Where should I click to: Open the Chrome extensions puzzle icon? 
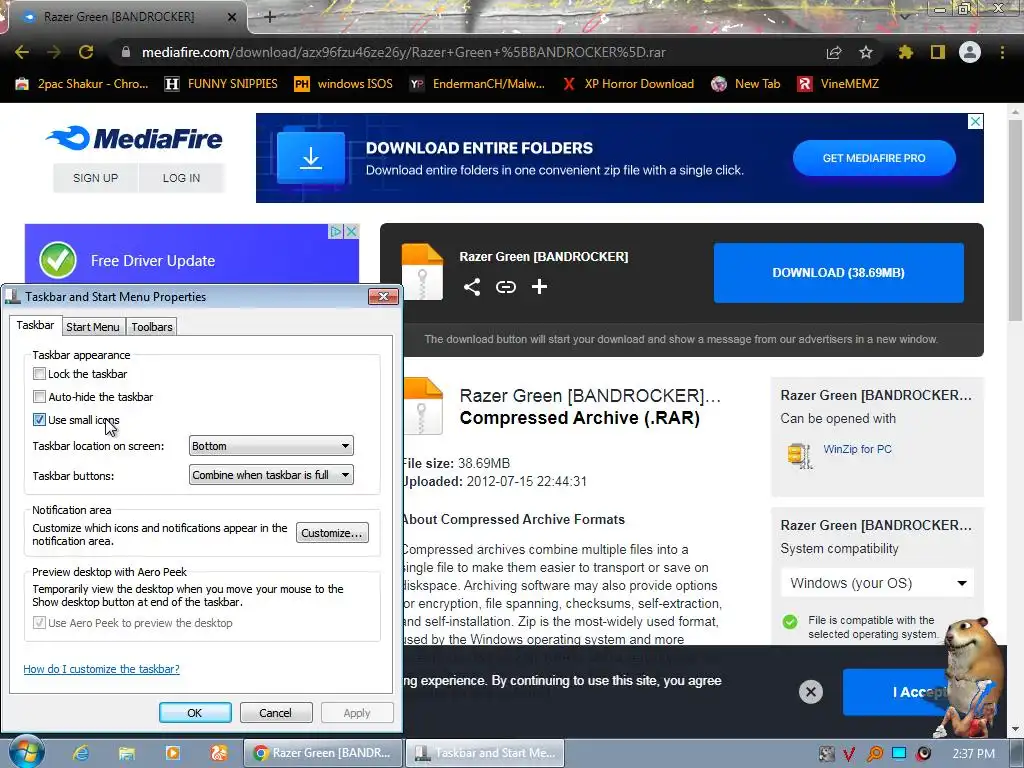pyautogui.click(x=905, y=52)
